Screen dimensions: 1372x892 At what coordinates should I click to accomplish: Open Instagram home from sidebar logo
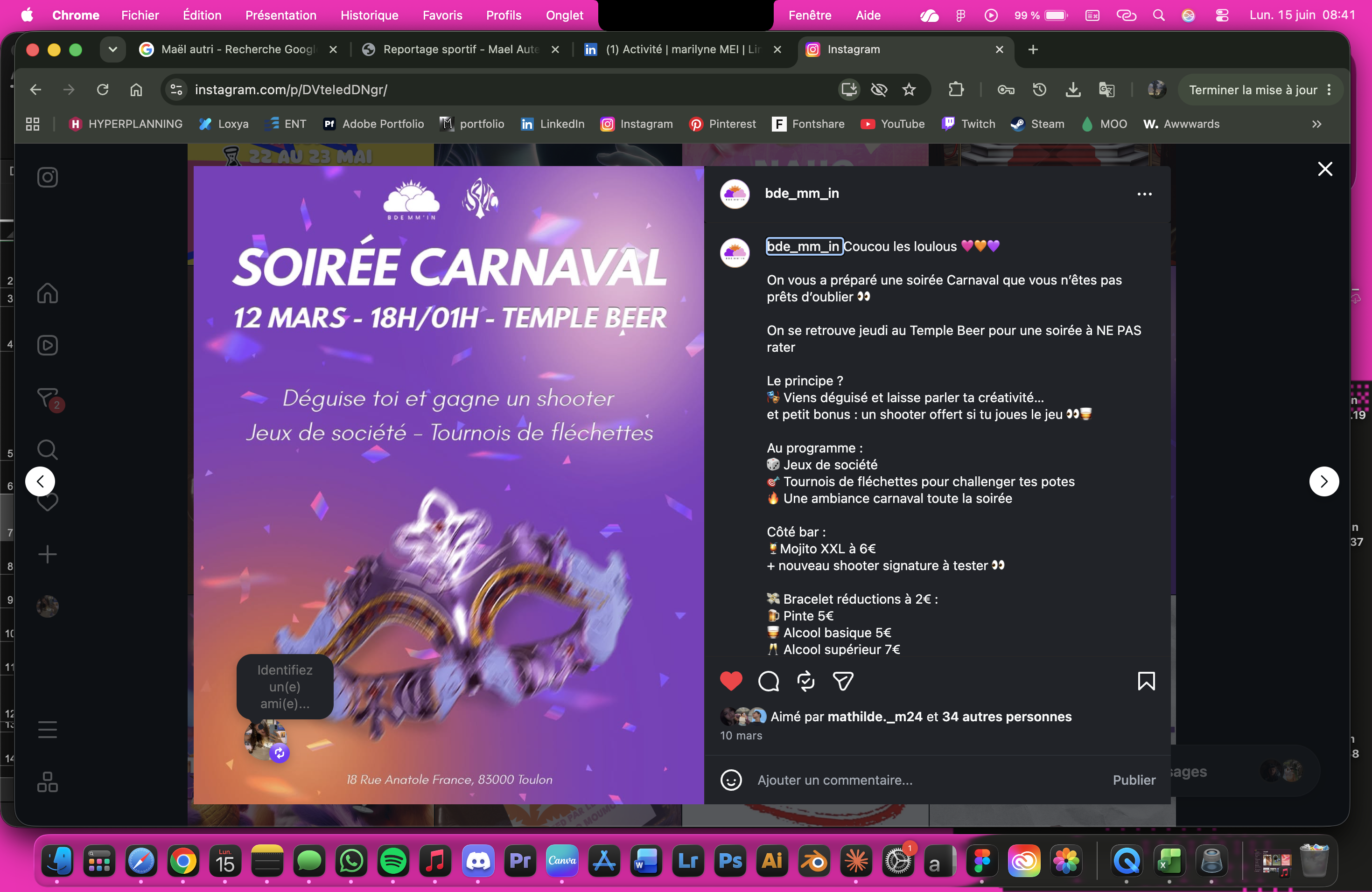coord(47,177)
